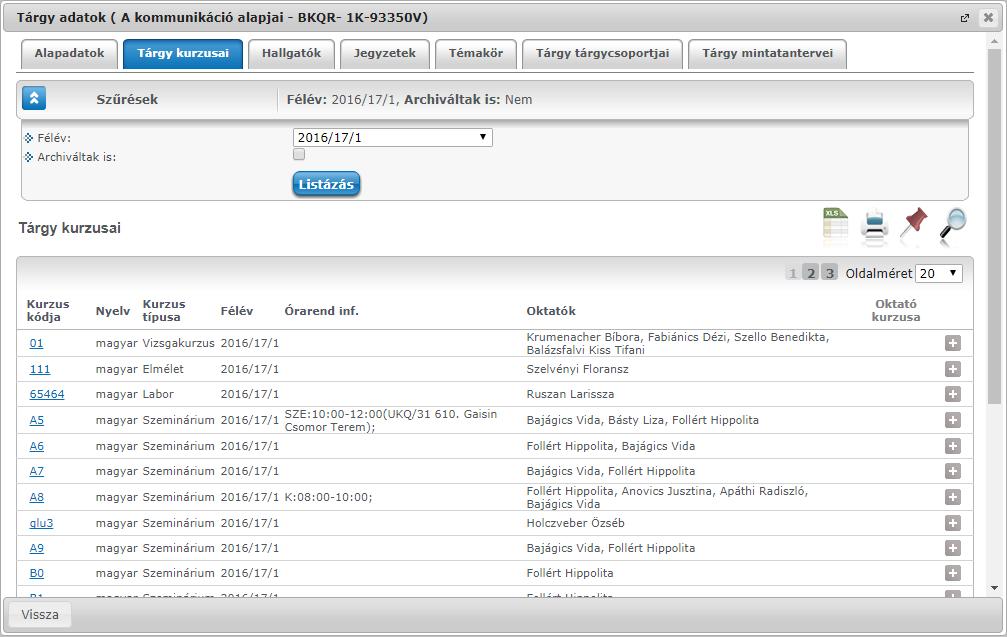Open pop-out window icon in title bar
Viewport: 1007px width, 637px height.
click(965, 18)
